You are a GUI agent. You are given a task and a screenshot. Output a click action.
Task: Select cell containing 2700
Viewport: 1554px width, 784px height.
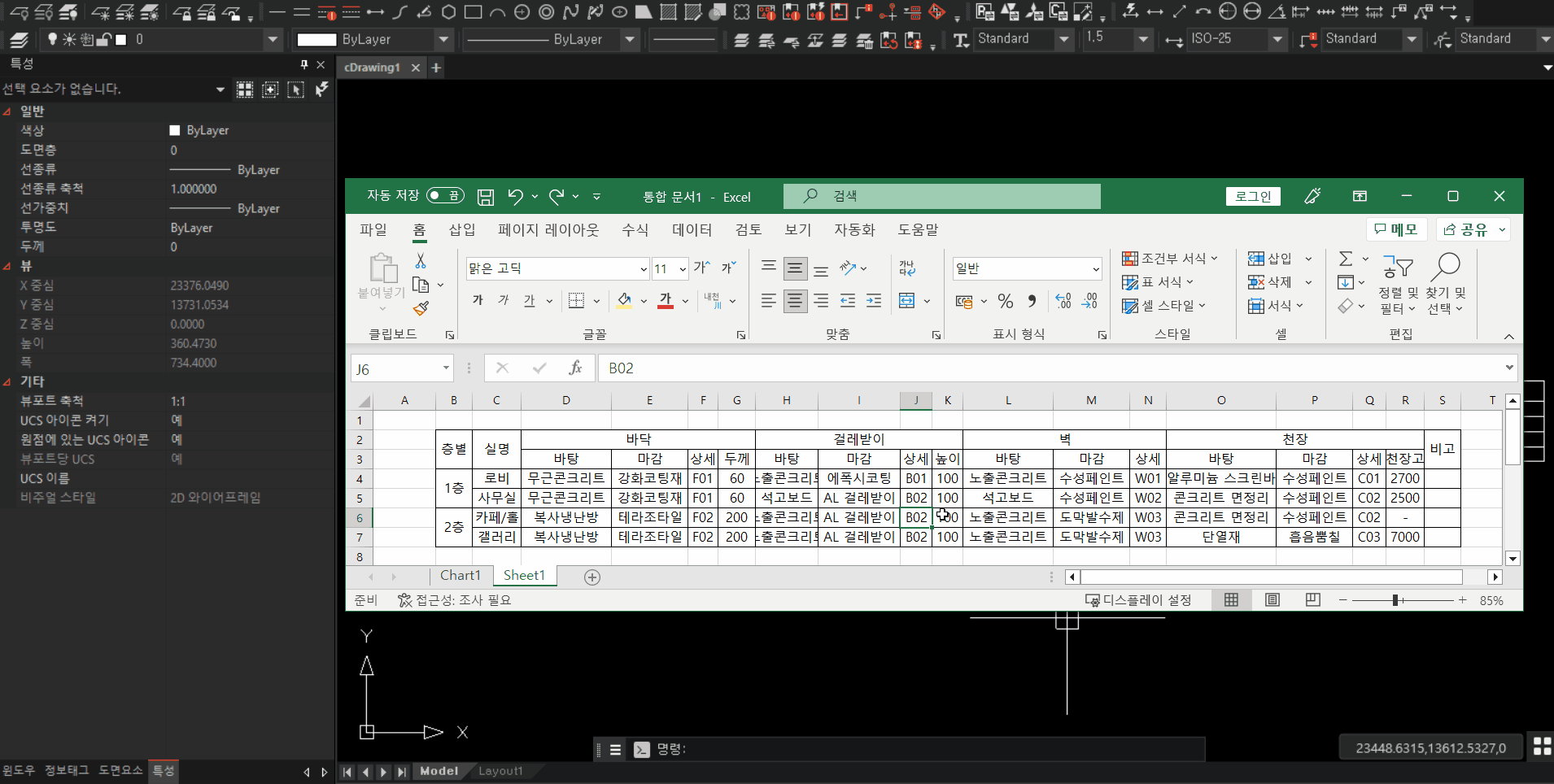point(1405,478)
